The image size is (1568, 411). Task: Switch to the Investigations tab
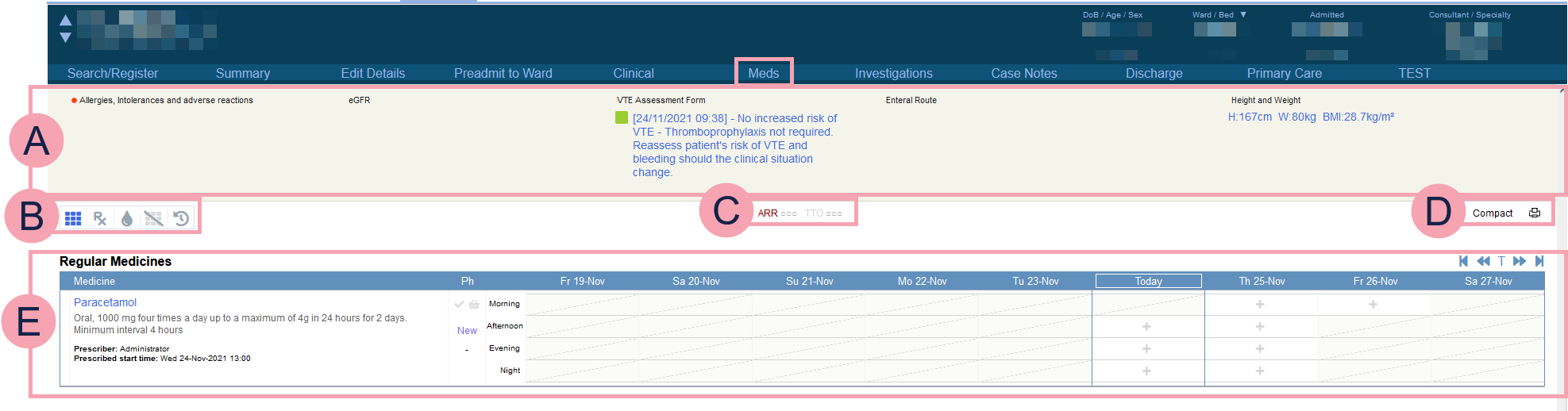pyautogui.click(x=893, y=73)
